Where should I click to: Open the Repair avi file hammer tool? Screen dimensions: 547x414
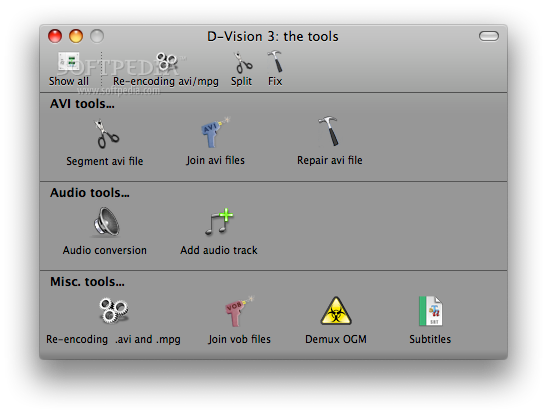click(328, 131)
